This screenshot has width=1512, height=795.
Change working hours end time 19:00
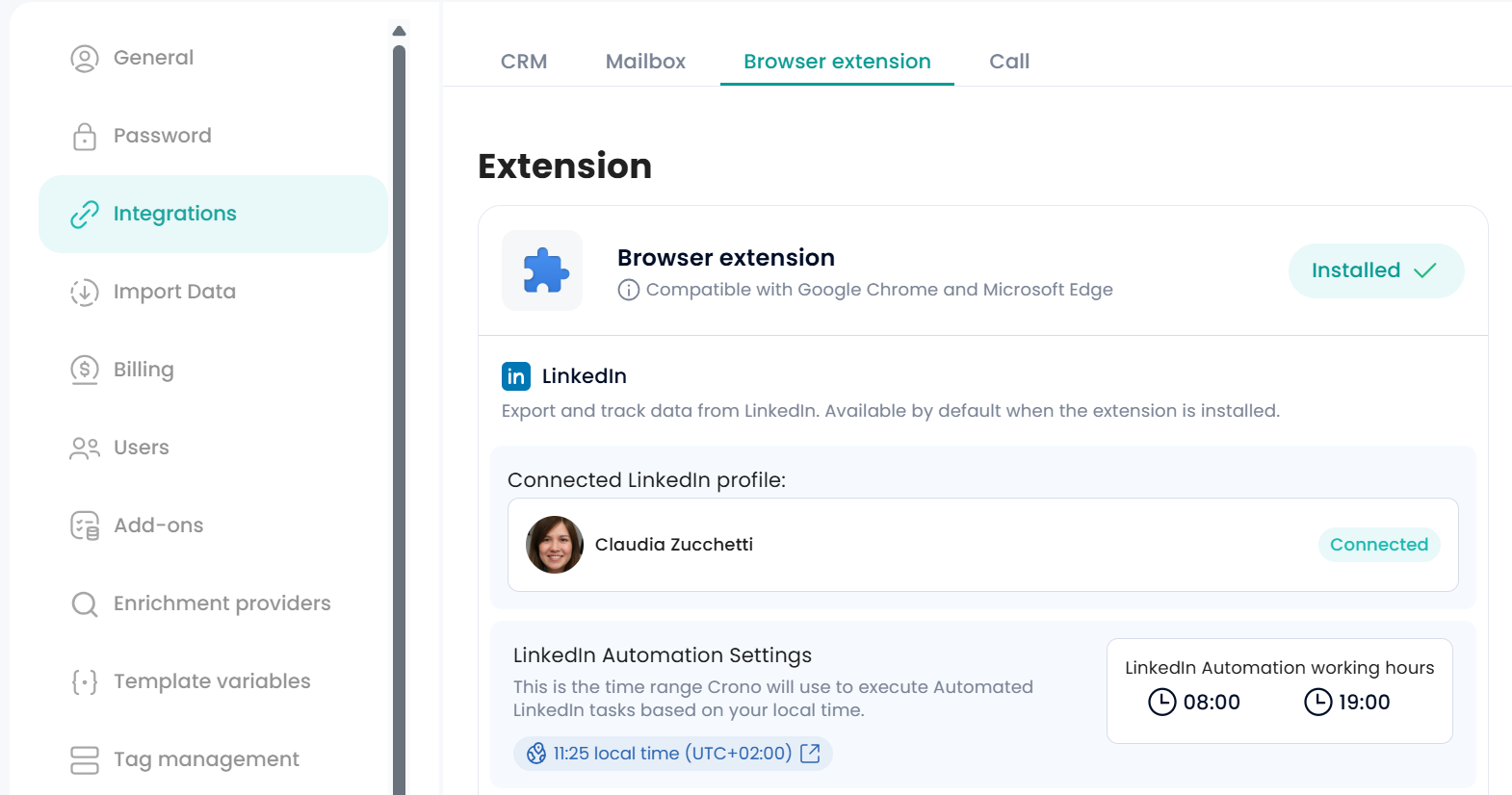point(1347,703)
